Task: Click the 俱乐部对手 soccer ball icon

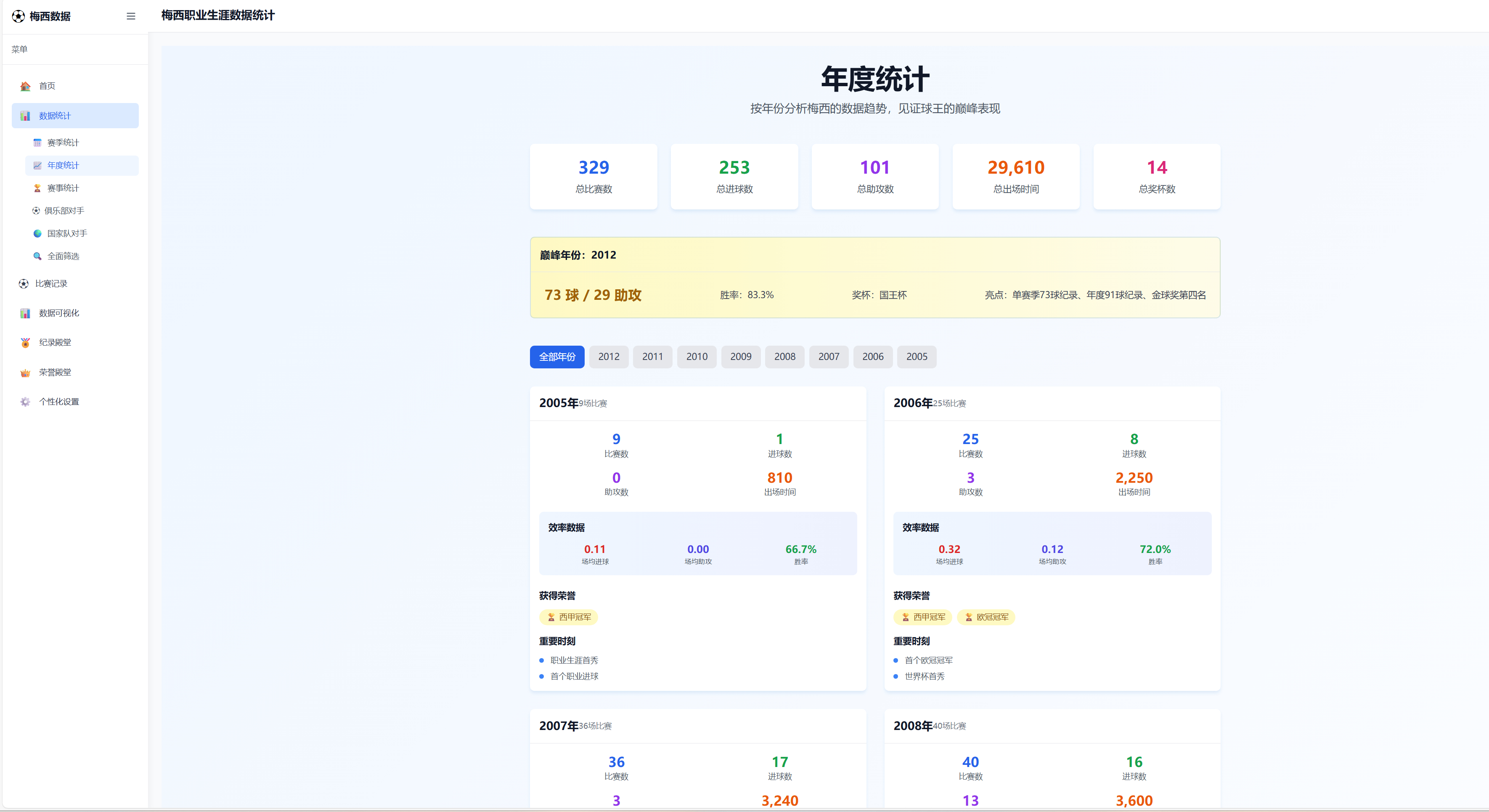Action: click(37, 211)
